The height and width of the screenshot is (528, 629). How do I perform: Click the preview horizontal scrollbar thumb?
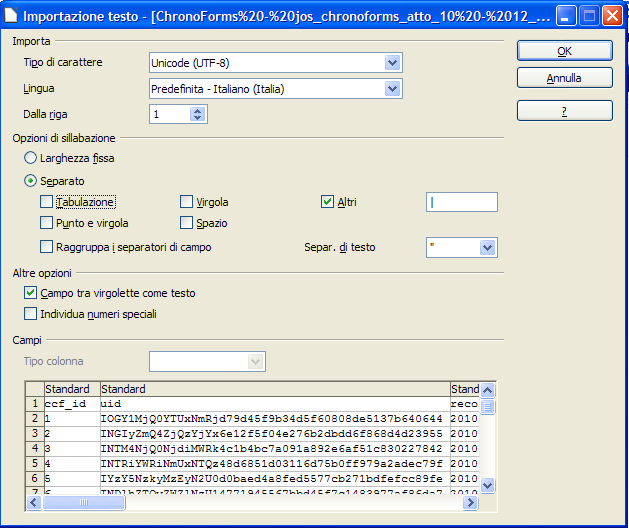pos(84,502)
